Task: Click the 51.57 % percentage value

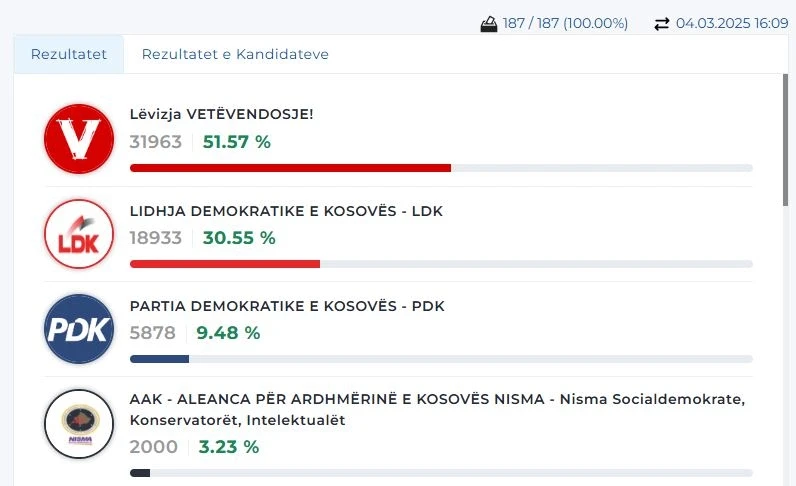Action: (x=237, y=142)
